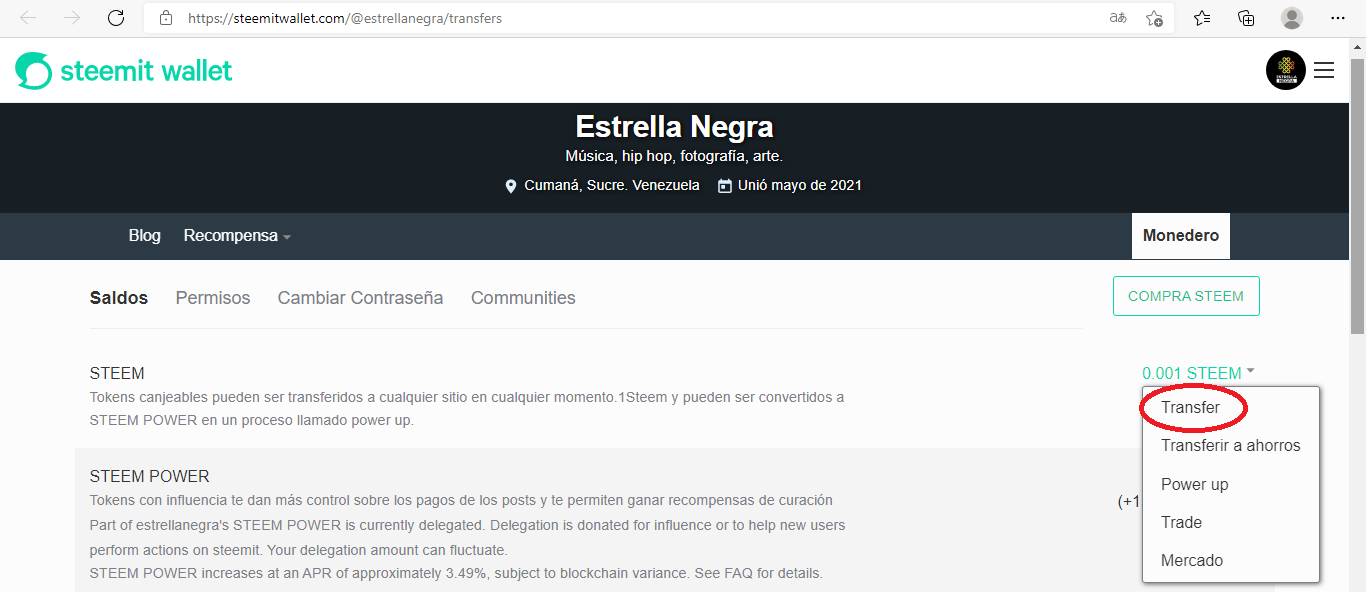Click the Cumaná, Sucre. Venezuela location text

point(612,185)
